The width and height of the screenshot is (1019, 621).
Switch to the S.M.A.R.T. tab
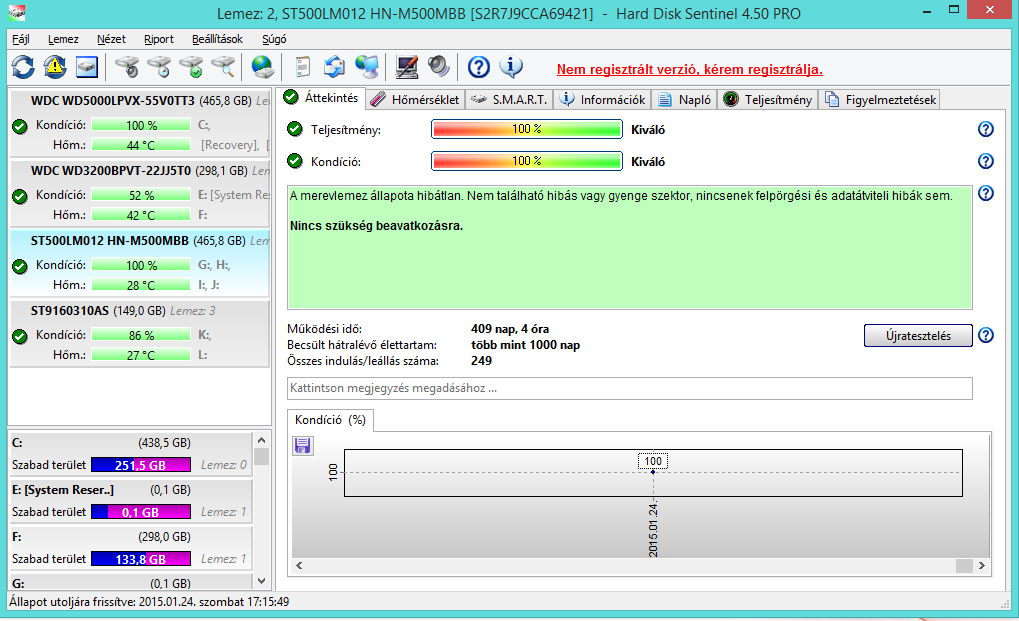click(510, 99)
